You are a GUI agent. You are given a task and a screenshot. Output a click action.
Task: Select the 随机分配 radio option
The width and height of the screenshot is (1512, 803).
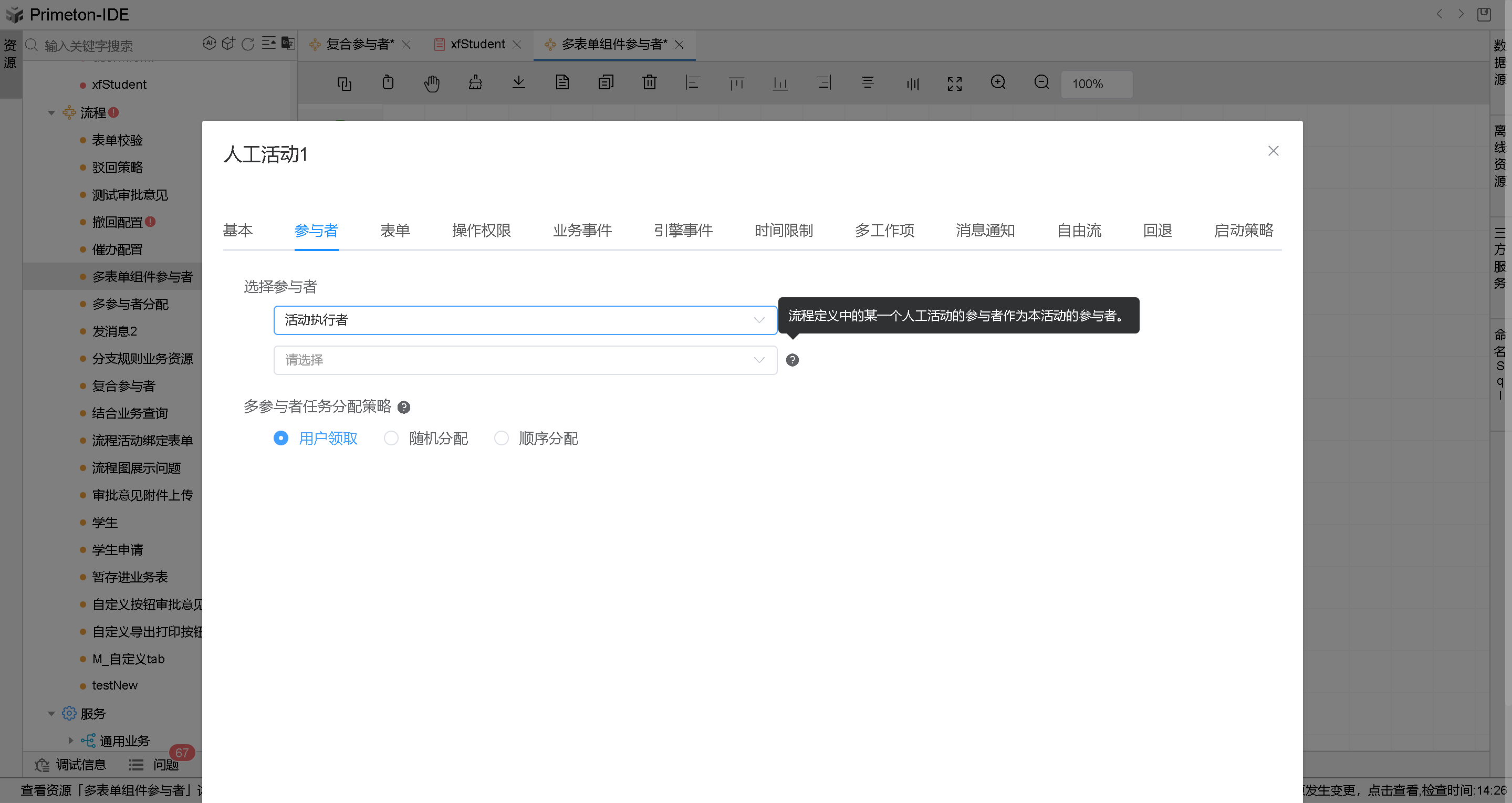391,438
